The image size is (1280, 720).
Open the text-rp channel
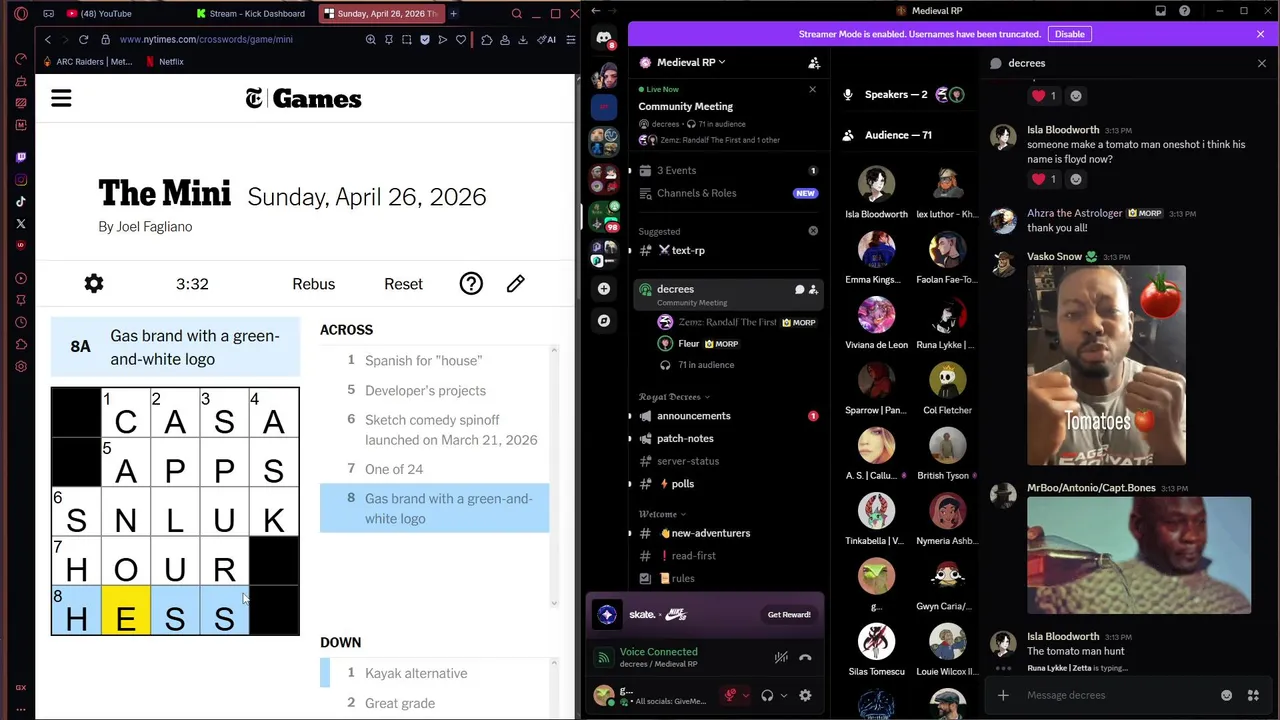coord(727,250)
